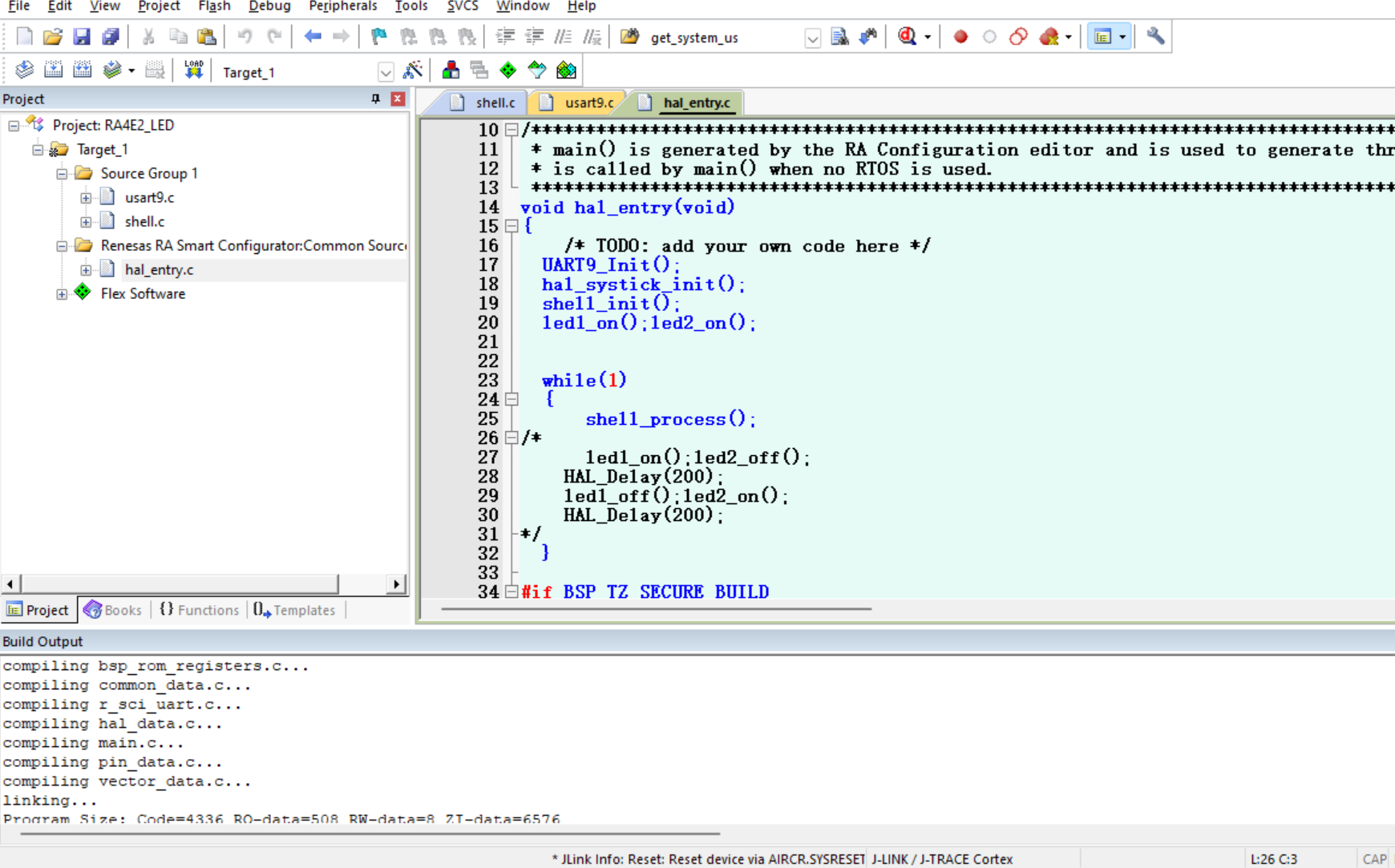The width and height of the screenshot is (1395, 868).
Task: Enable or disable the breakpoint
Action: (x=989, y=37)
